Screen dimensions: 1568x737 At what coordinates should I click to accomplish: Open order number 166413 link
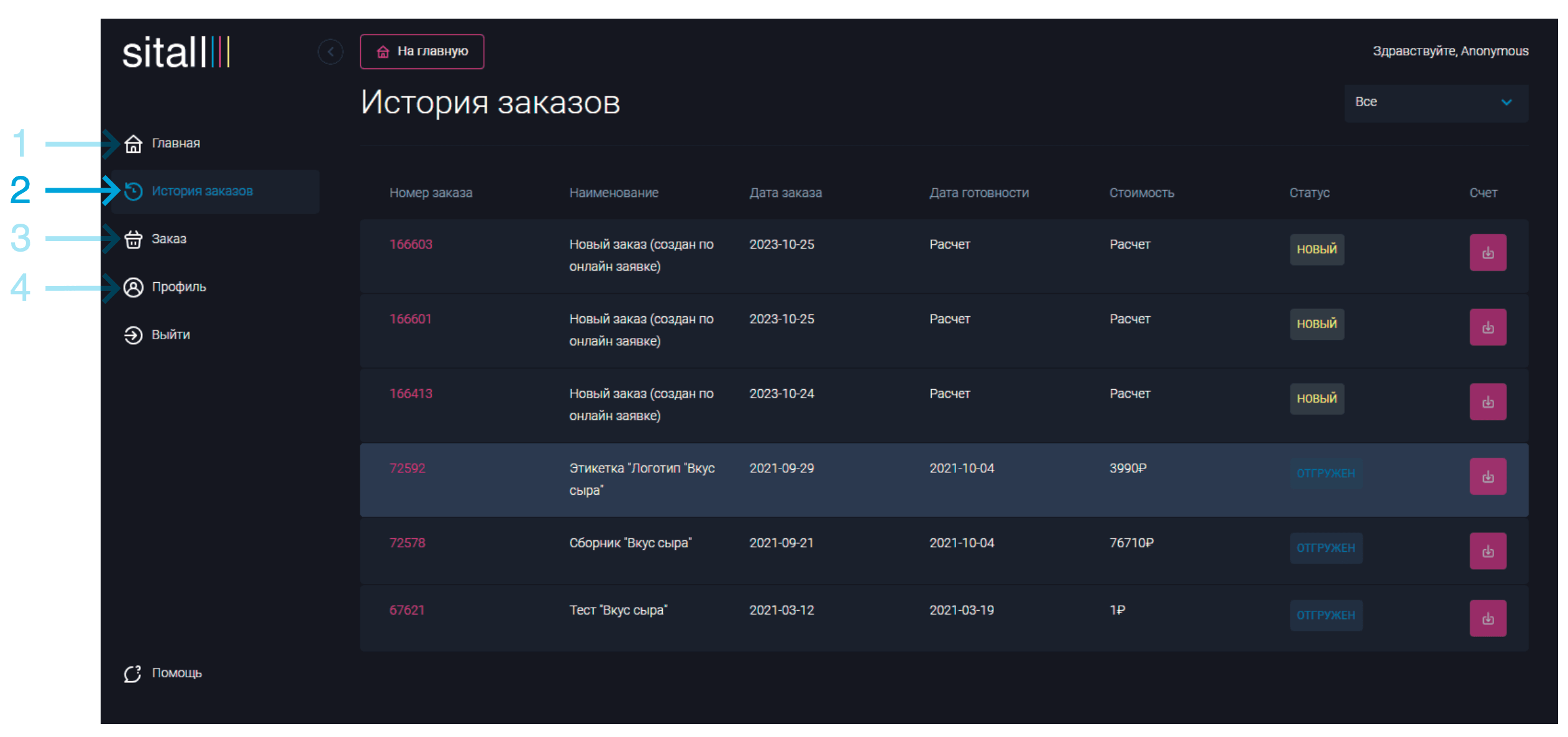click(x=411, y=394)
